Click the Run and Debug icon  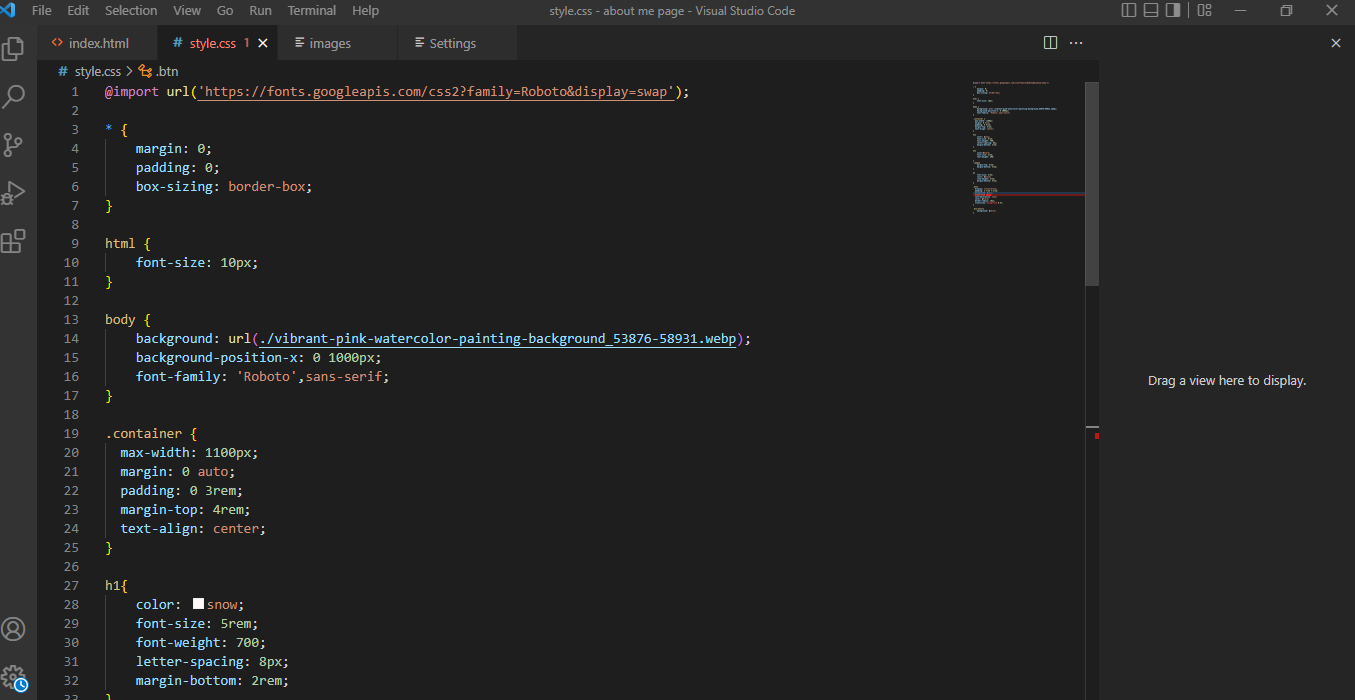14,193
